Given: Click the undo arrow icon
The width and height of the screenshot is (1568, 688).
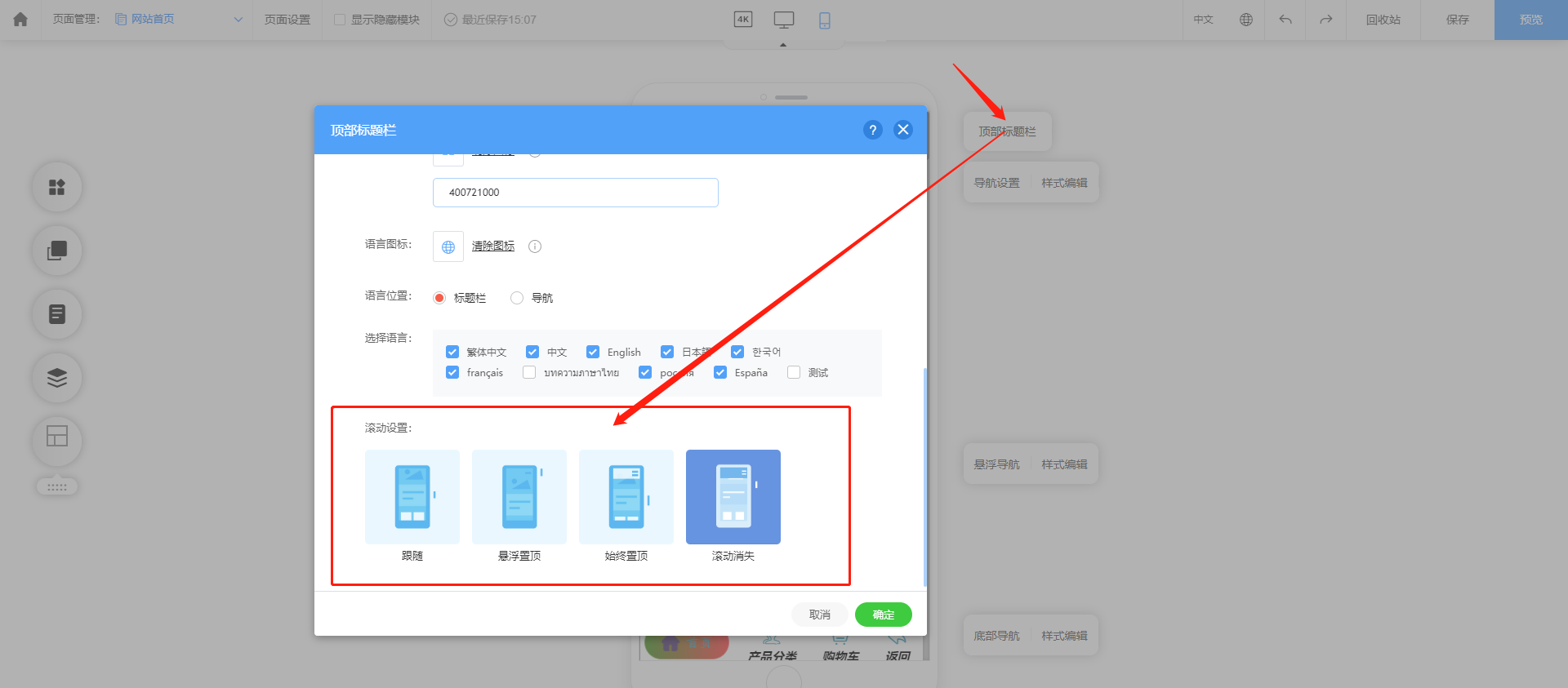Looking at the screenshot, I should click(1285, 20).
